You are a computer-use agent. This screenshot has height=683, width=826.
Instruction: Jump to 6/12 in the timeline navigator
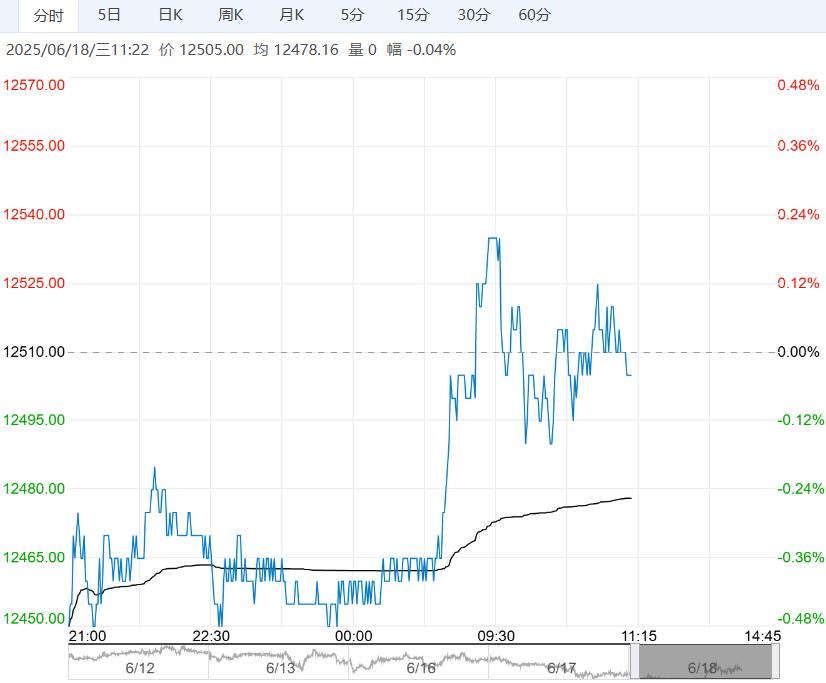pos(140,667)
